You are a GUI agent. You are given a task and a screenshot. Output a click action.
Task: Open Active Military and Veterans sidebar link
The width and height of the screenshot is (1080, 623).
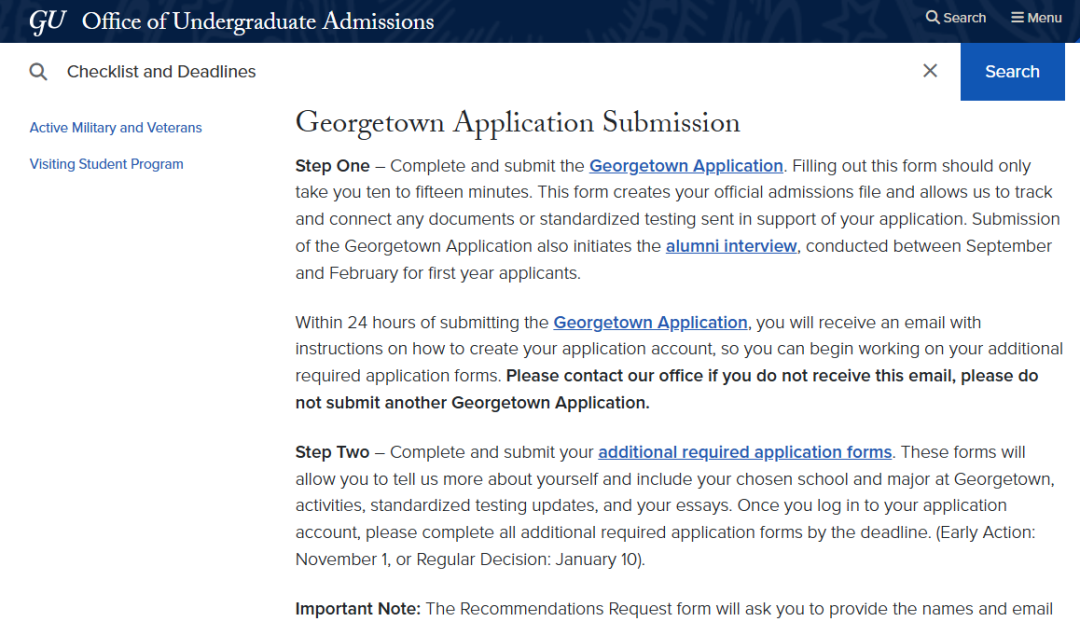(x=116, y=127)
